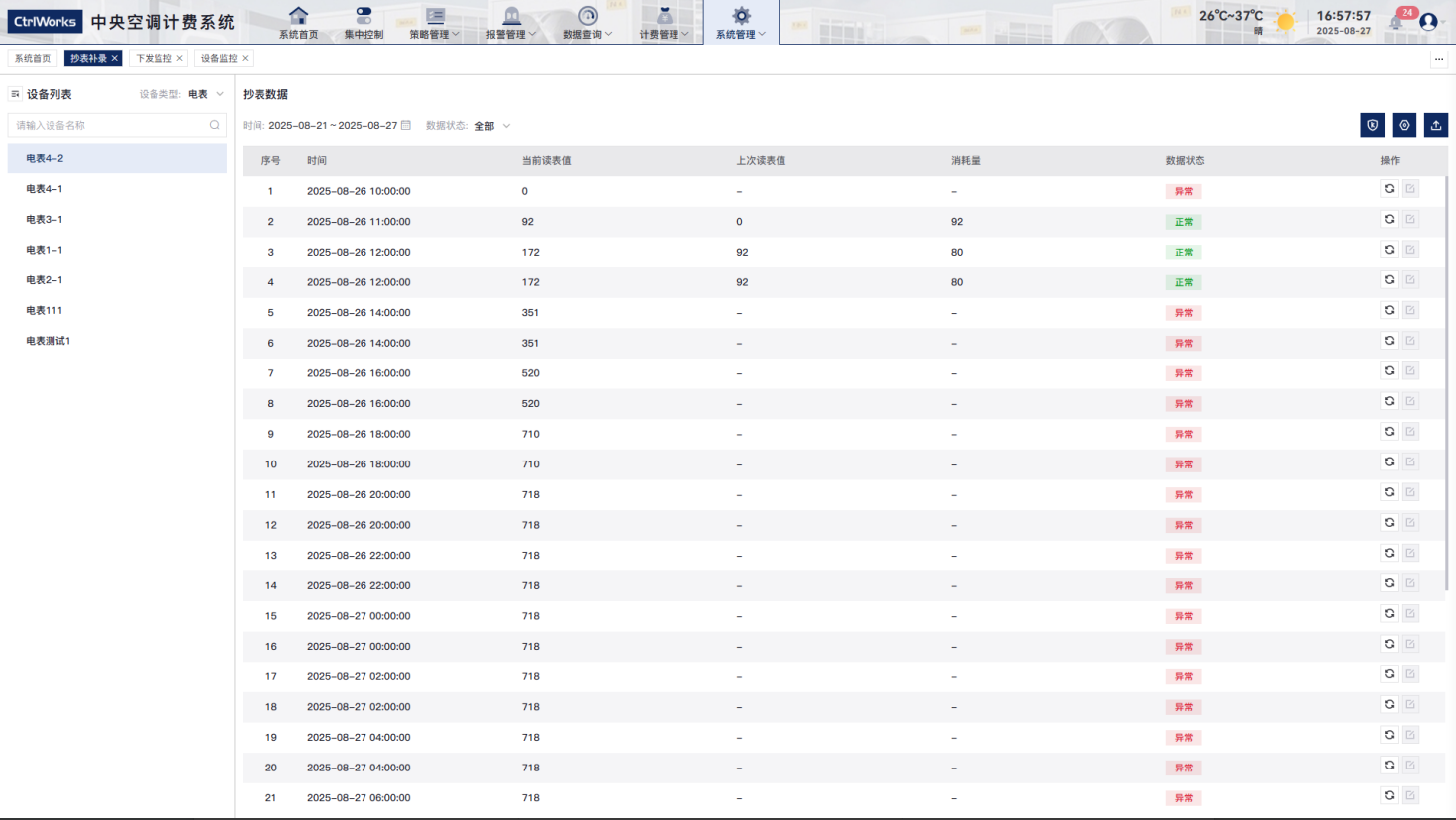1456x820 pixels.
Task: Expand the 计费管理 menu dropdown
Action: click(x=664, y=23)
